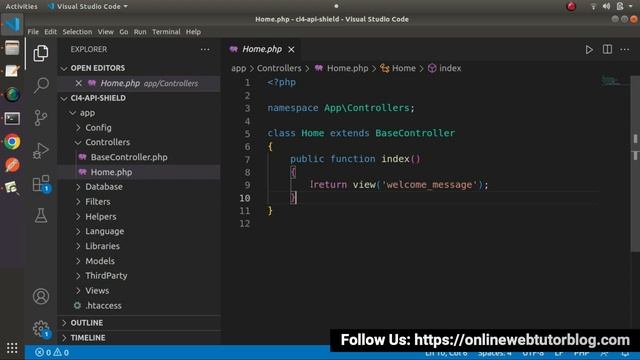This screenshot has height=360, width=640.
Task: Open the Go menu
Action: click(x=124, y=32)
